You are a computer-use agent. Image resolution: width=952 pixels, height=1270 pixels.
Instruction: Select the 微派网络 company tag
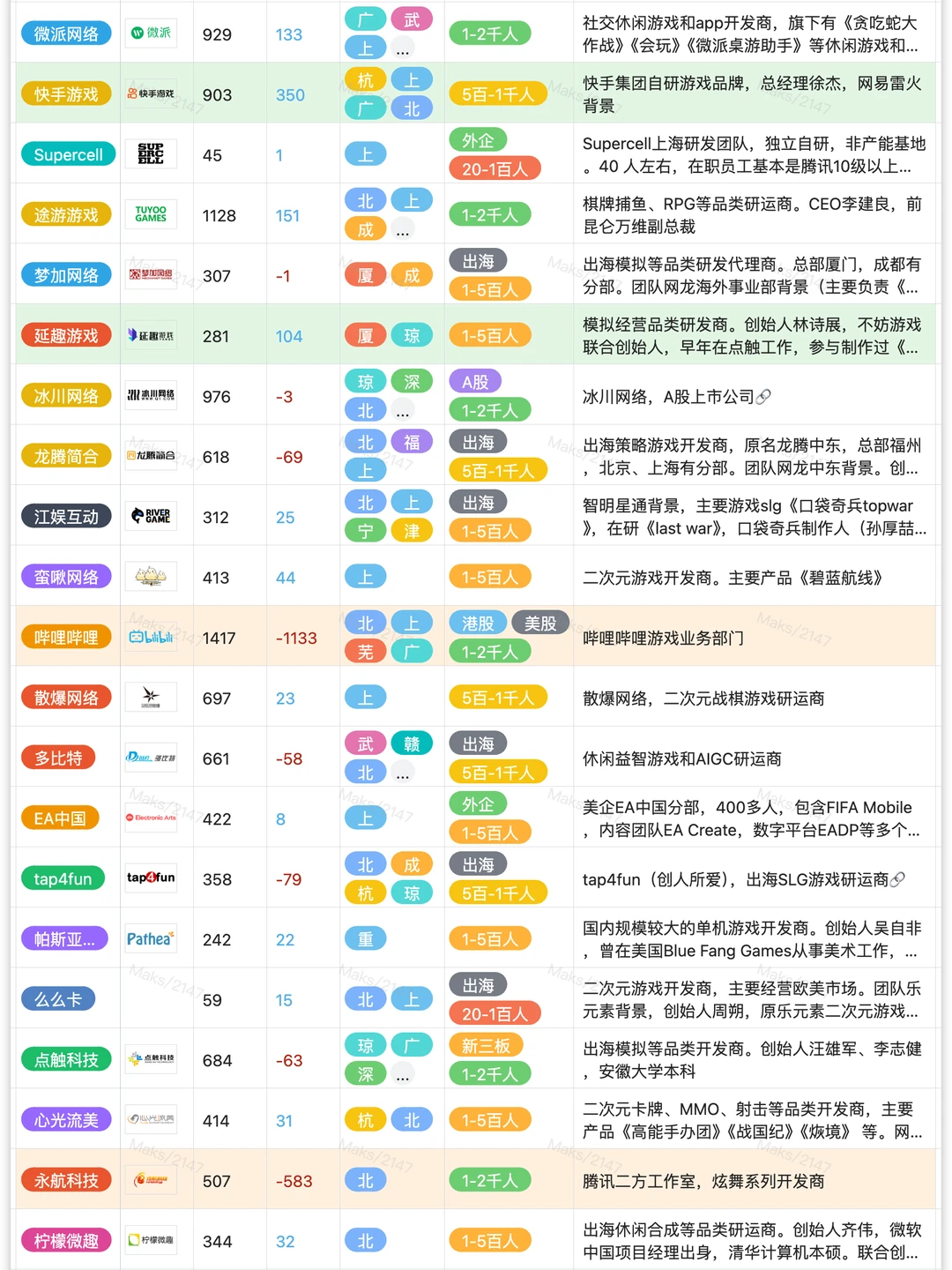pyautogui.click(x=66, y=34)
